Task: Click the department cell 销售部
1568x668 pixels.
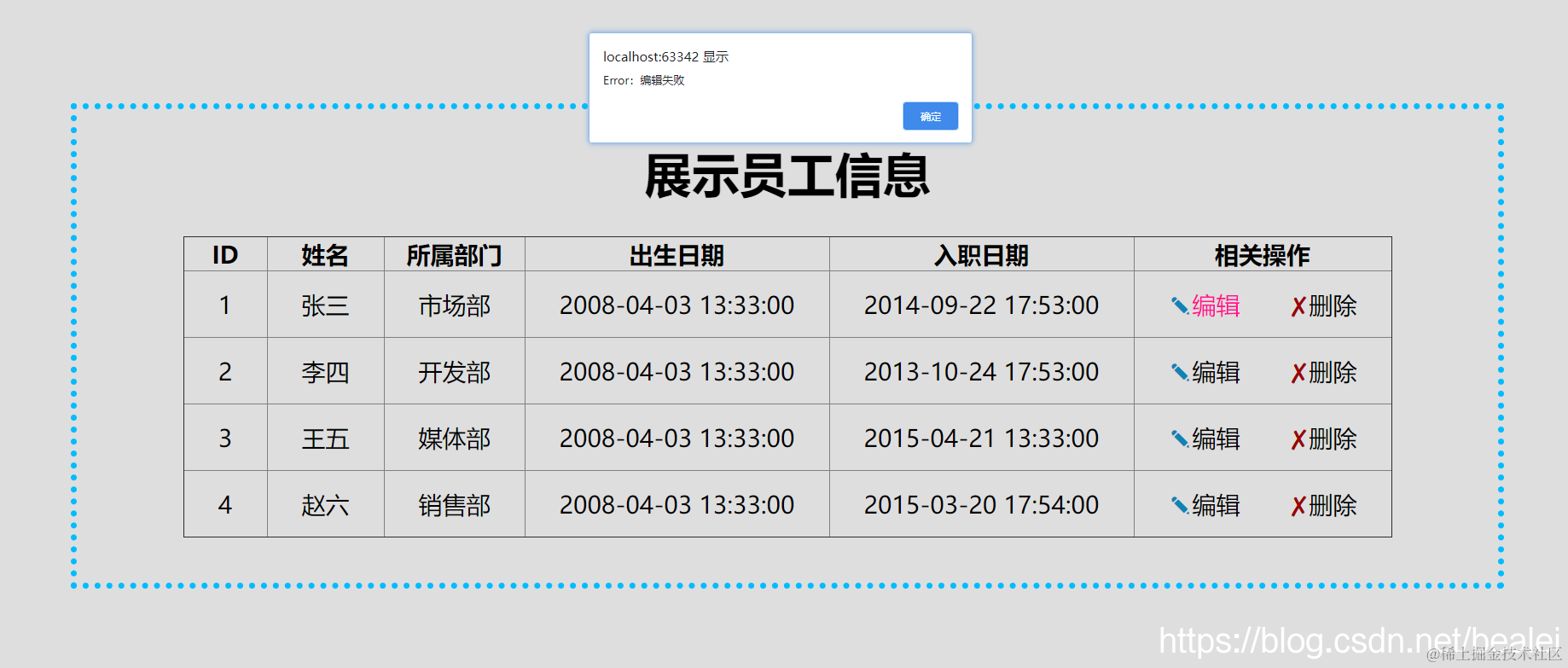Action: point(454,505)
